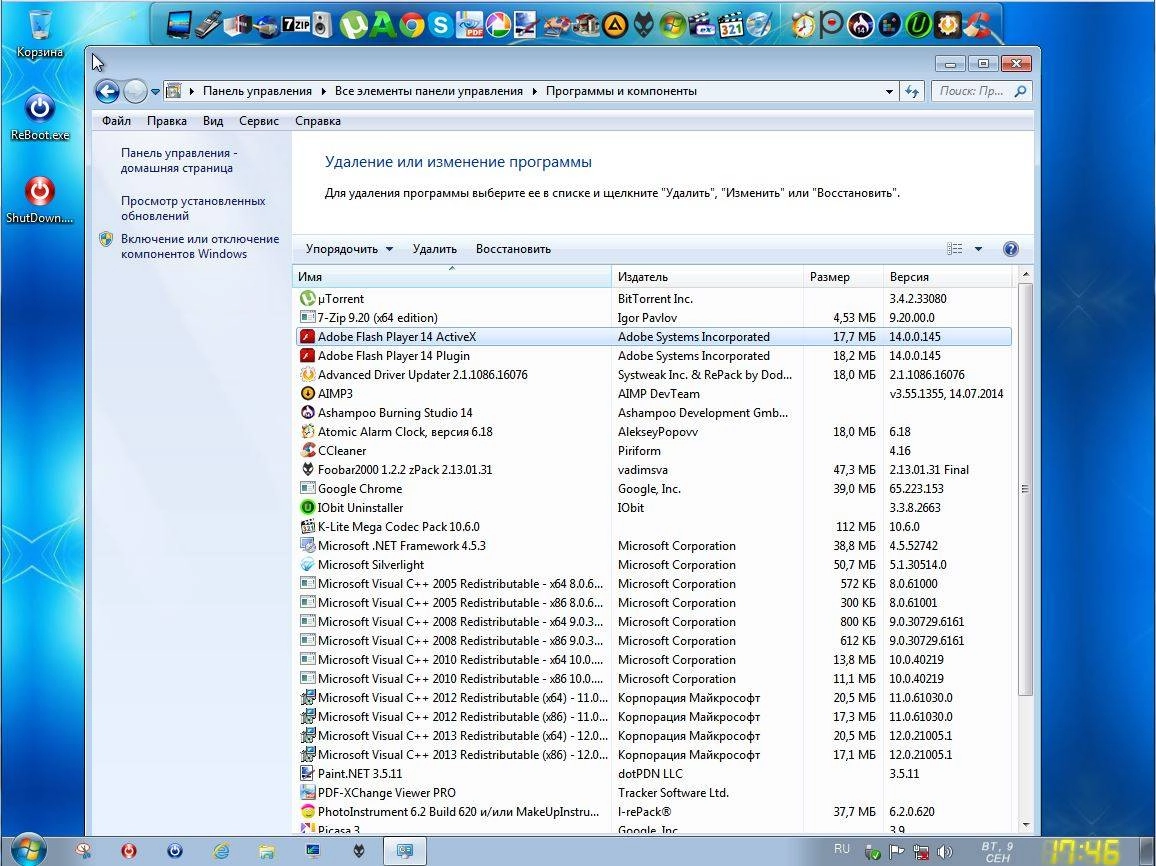Expand breadcrumb arrow after Все элементы панели управления

[535, 91]
